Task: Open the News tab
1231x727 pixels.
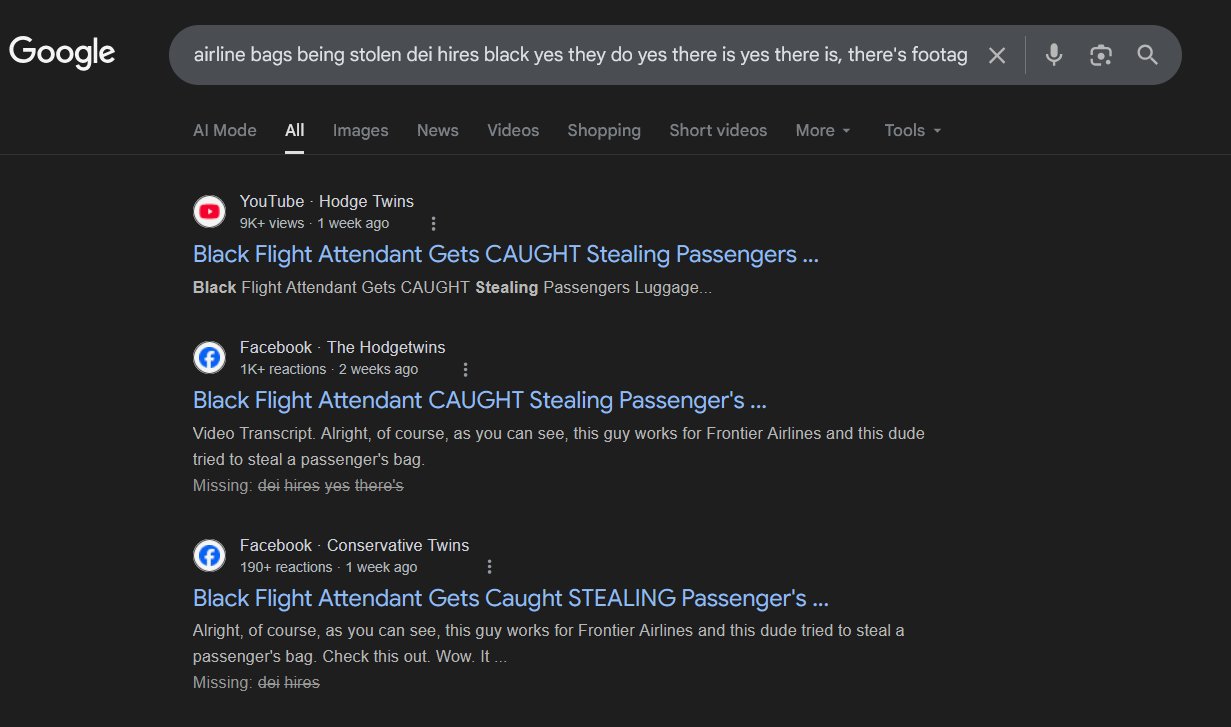Action: point(438,131)
